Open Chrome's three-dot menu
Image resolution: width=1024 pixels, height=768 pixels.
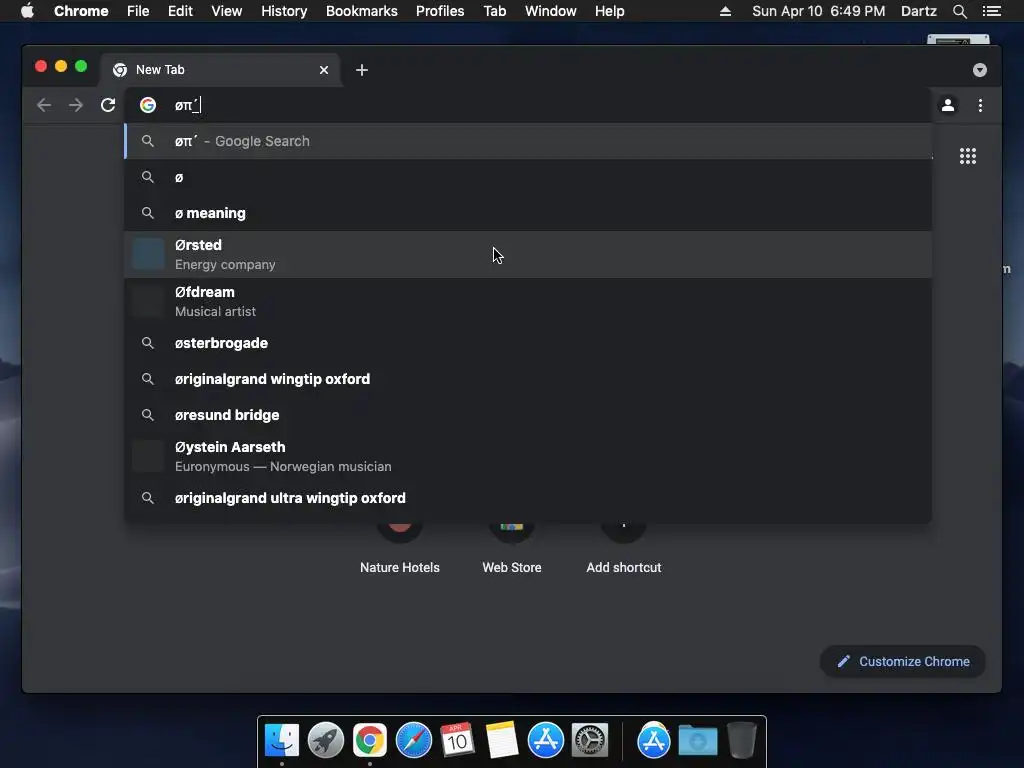tap(980, 105)
